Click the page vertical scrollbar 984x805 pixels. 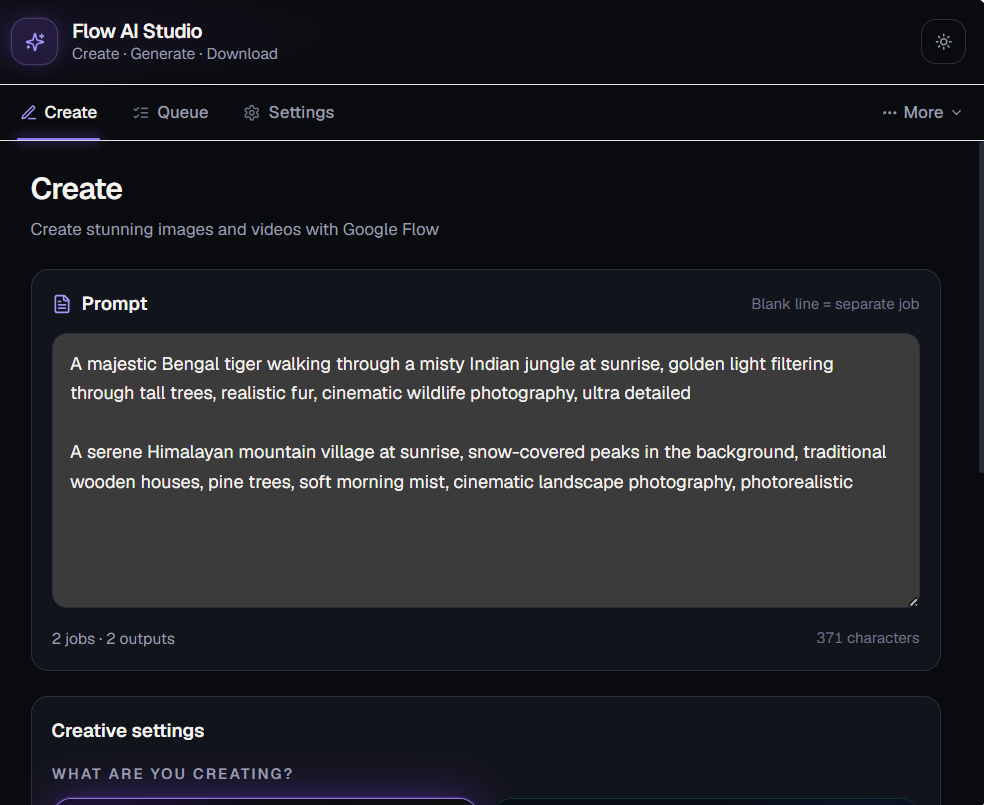(x=981, y=307)
